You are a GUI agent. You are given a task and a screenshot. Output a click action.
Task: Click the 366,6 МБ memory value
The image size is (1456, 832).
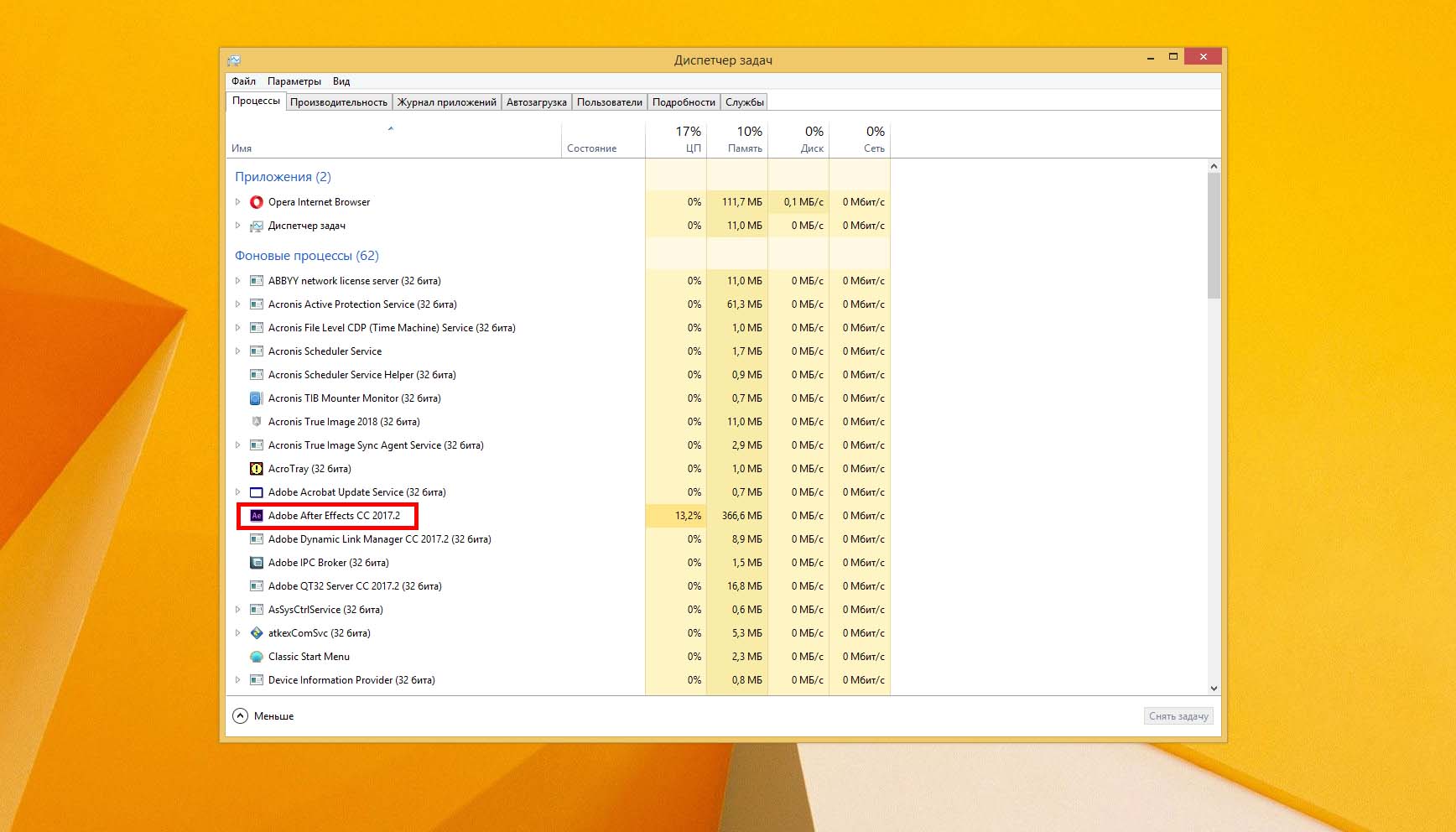click(x=742, y=516)
